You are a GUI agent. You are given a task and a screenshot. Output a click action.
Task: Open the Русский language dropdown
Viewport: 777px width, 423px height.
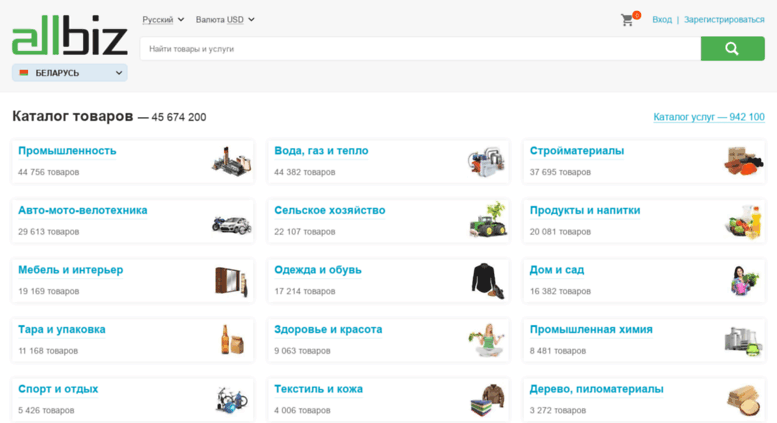click(163, 20)
